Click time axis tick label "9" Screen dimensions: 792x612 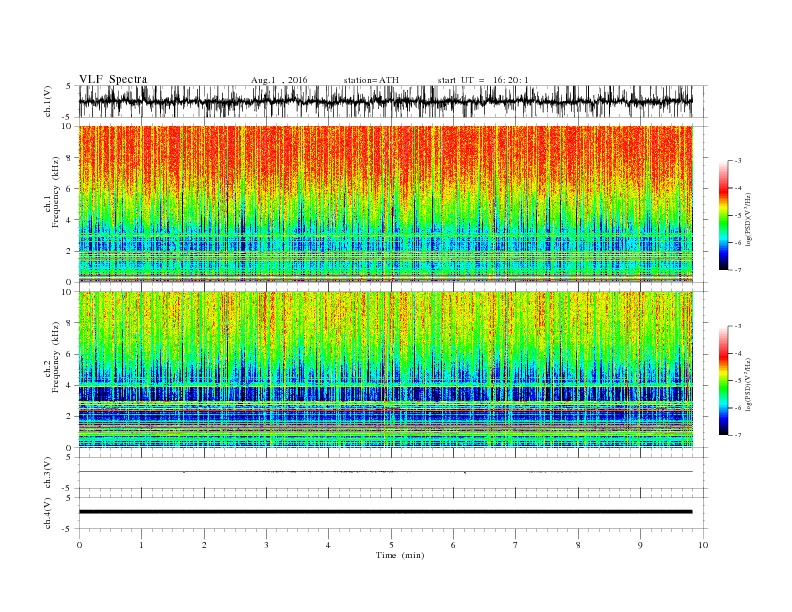[640, 545]
